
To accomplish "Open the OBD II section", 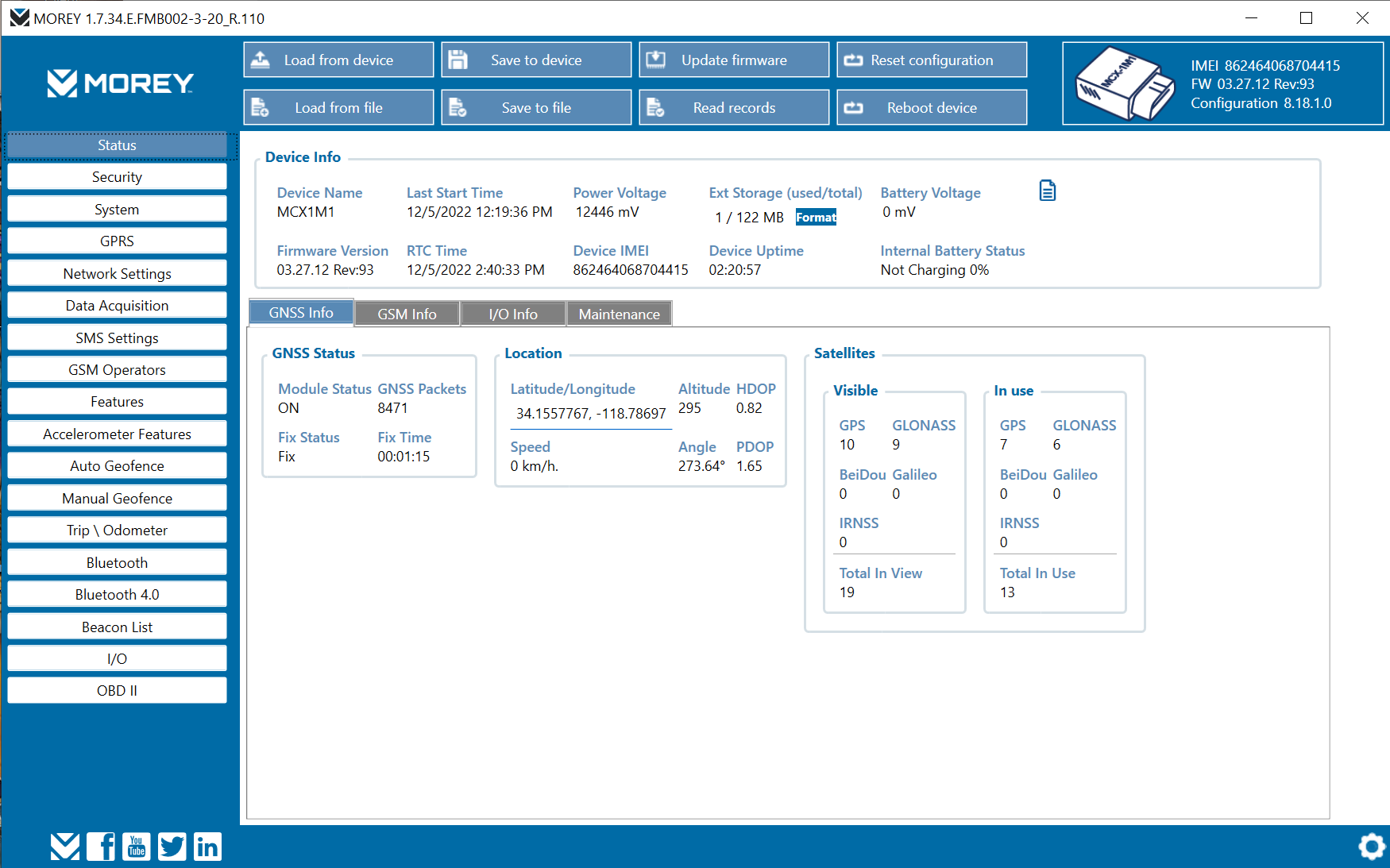I will click(117, 691).
